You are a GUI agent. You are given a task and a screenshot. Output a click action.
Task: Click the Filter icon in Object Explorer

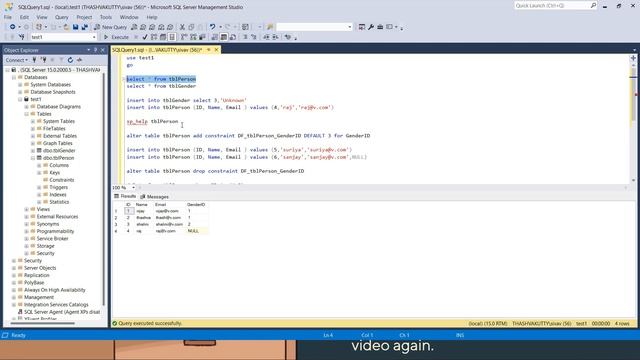[61, 60]
